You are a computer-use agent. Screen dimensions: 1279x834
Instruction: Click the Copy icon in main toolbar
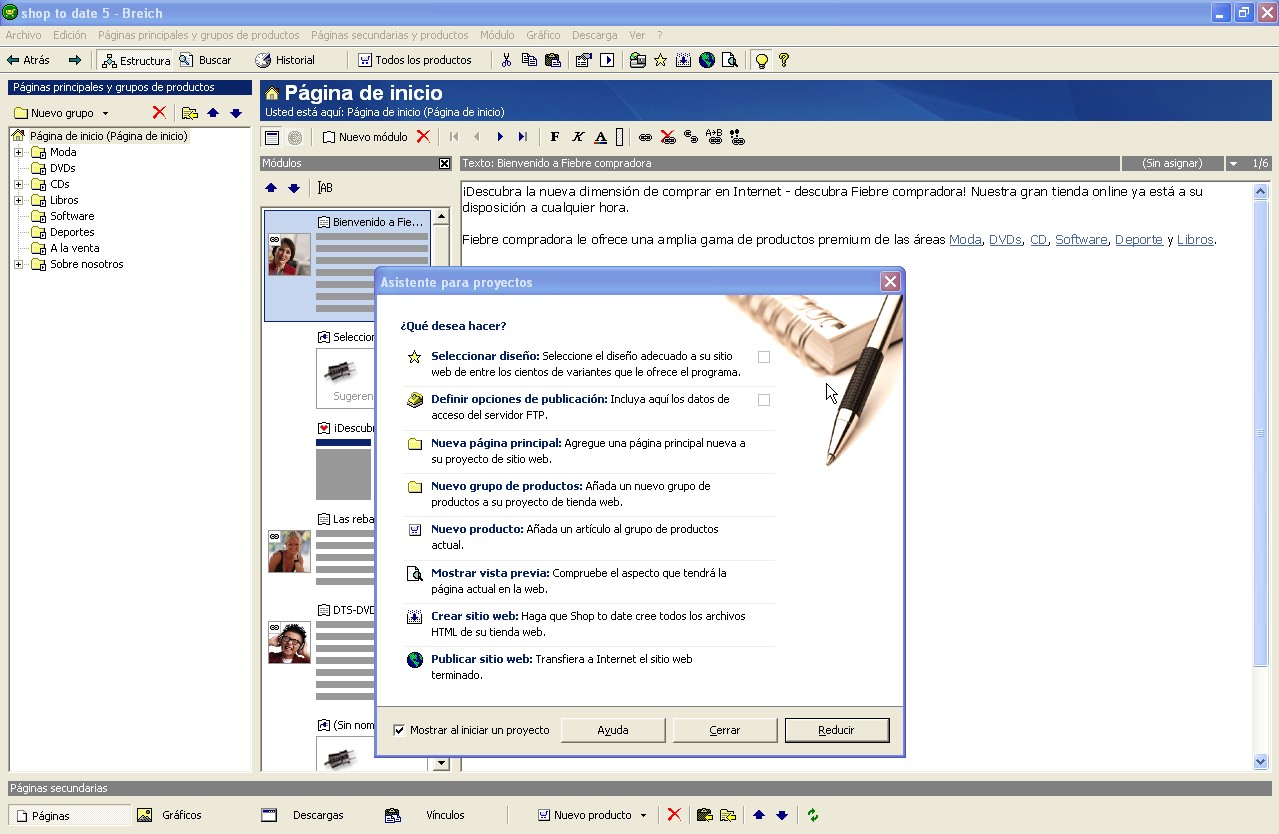pos(529,60)
